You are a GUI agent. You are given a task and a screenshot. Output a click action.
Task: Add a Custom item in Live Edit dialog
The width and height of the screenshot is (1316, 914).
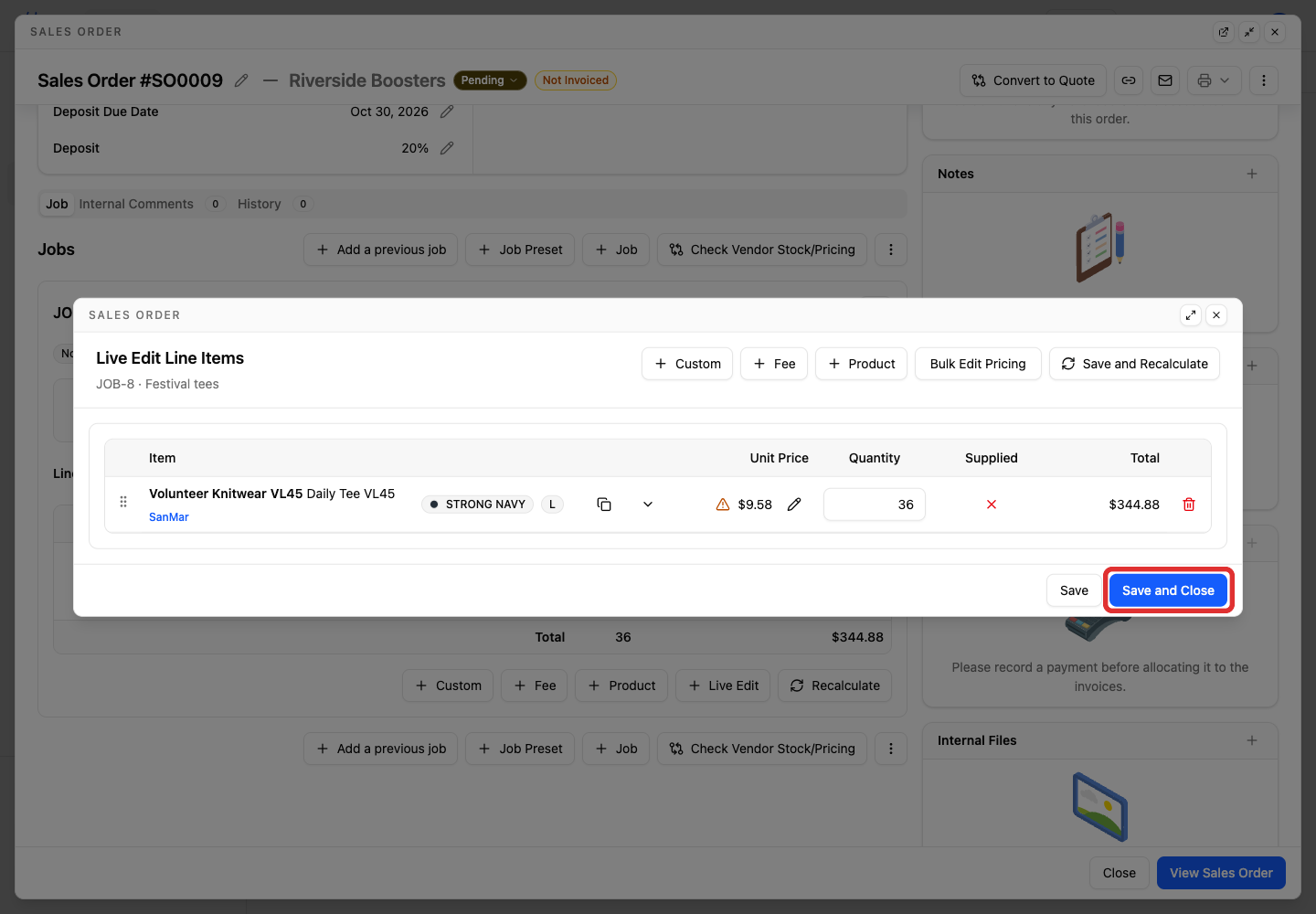687,364
